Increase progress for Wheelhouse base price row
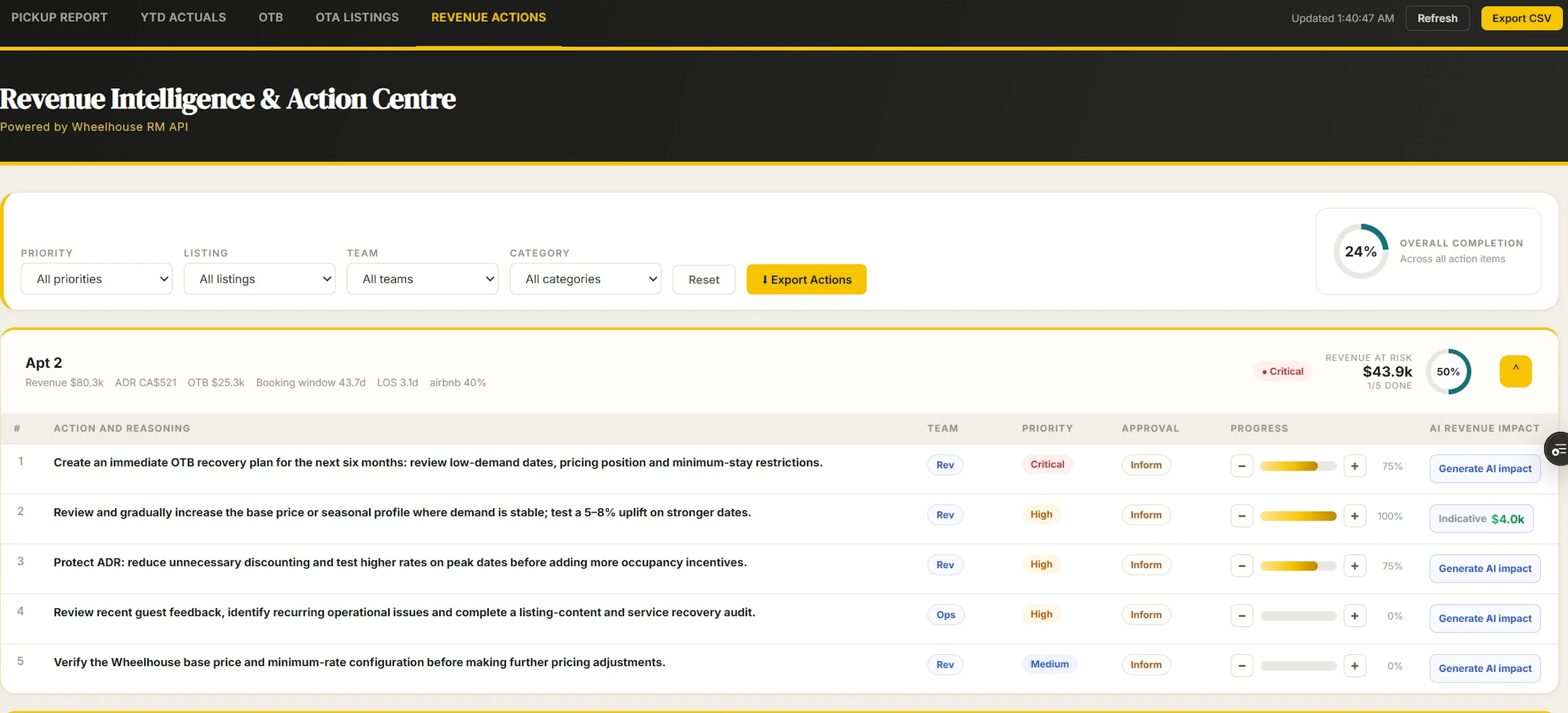Image resolution: width=1568 pixels, height=713 pixels. (1354, 666)
